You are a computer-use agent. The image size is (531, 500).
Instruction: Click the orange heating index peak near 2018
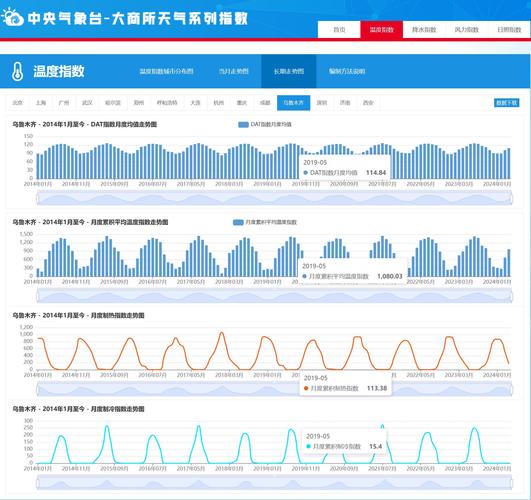222,333
